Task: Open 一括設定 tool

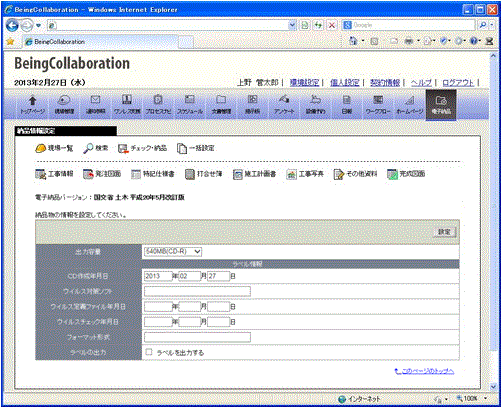Action: coord(196,148)
